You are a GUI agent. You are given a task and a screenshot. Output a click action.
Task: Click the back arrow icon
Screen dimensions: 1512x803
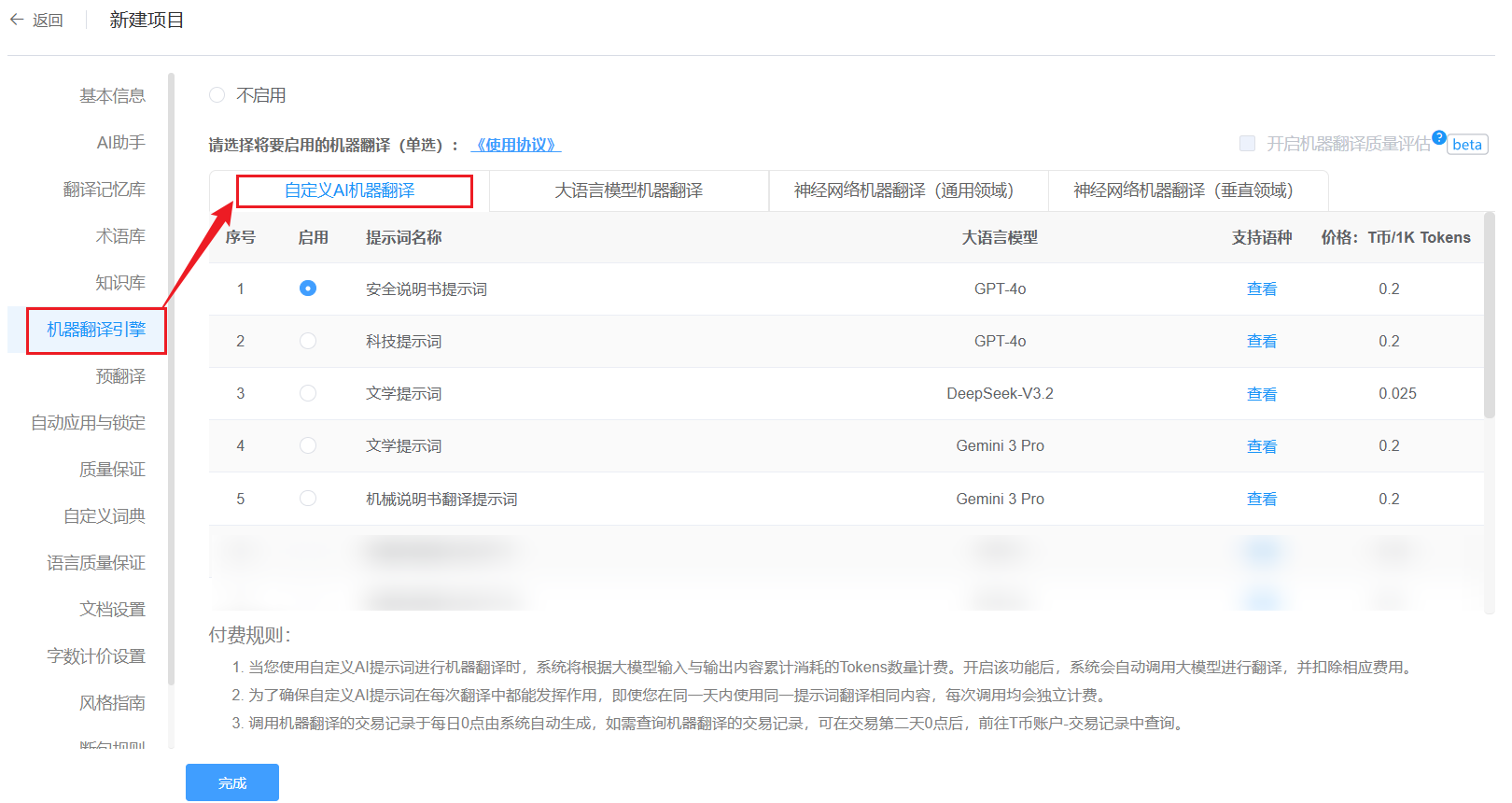click(17, 20)
